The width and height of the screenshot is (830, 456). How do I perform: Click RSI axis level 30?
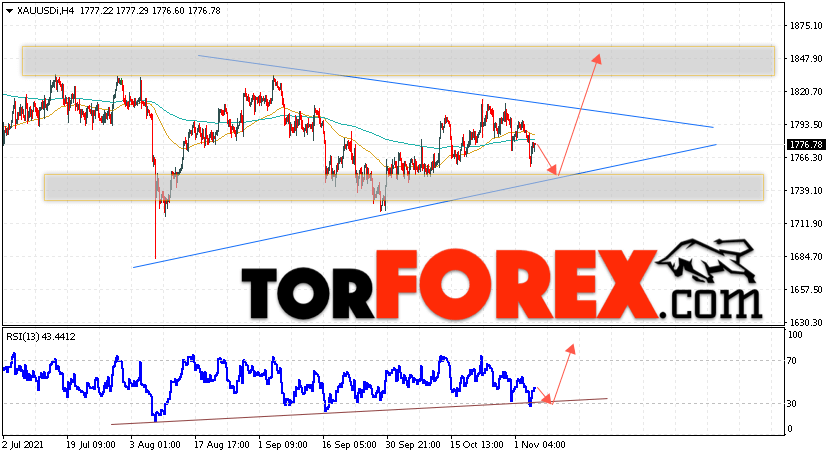coord(792,404)
